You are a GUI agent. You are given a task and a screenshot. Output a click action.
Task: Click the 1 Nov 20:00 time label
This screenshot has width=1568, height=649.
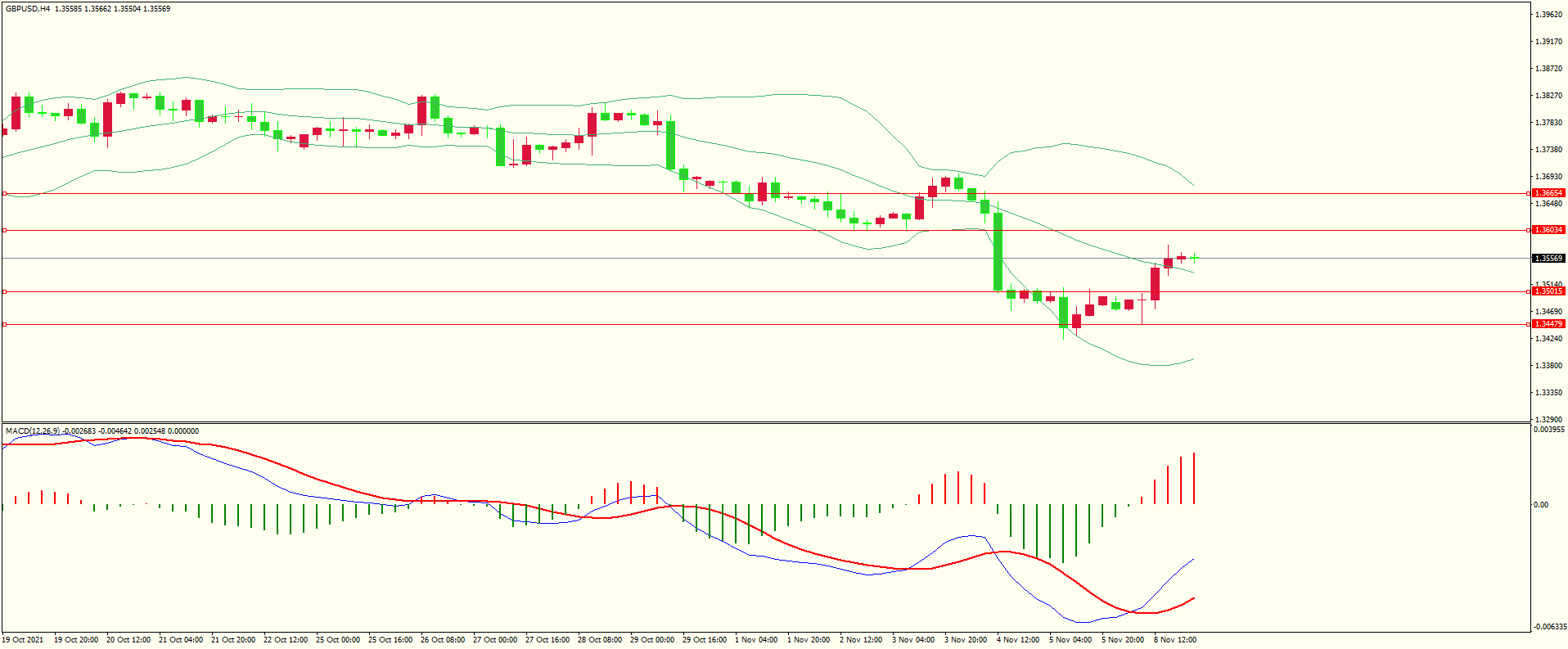[809, 640]
